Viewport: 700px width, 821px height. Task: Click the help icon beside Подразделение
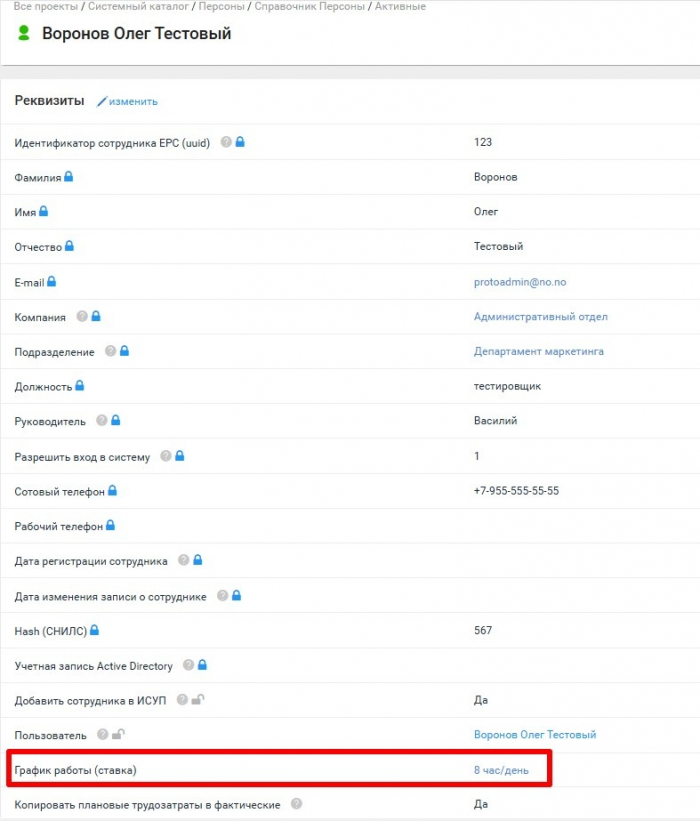pyautogui.click(x=110, y=352)
